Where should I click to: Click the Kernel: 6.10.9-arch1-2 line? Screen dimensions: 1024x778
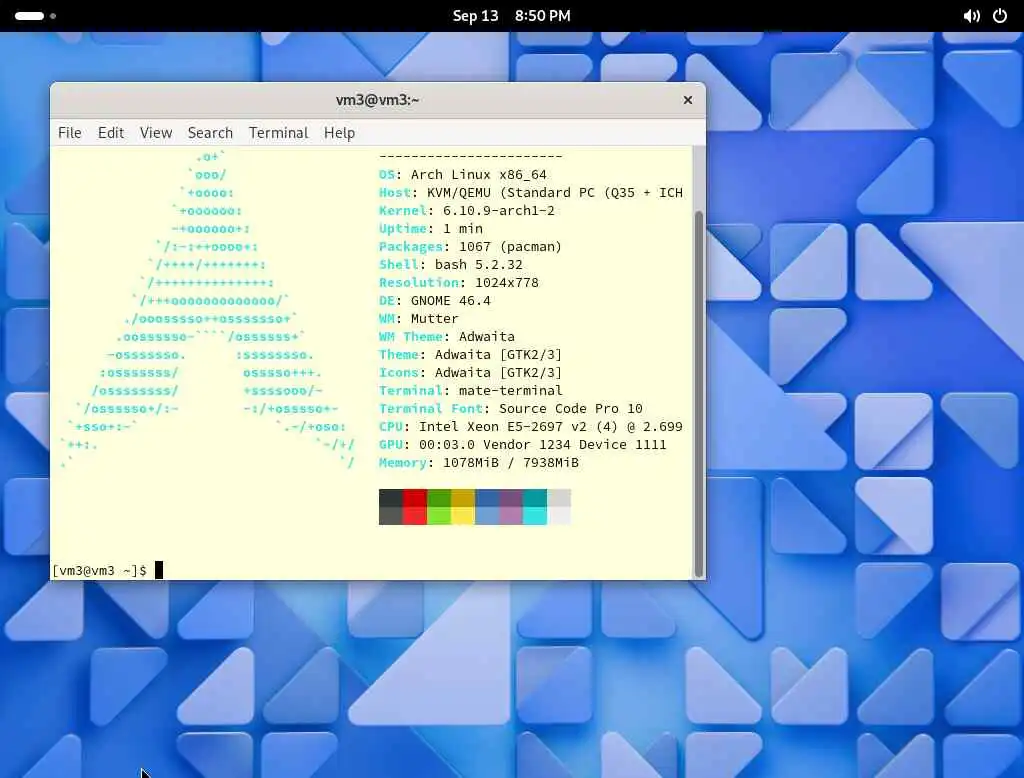(466, 210)
